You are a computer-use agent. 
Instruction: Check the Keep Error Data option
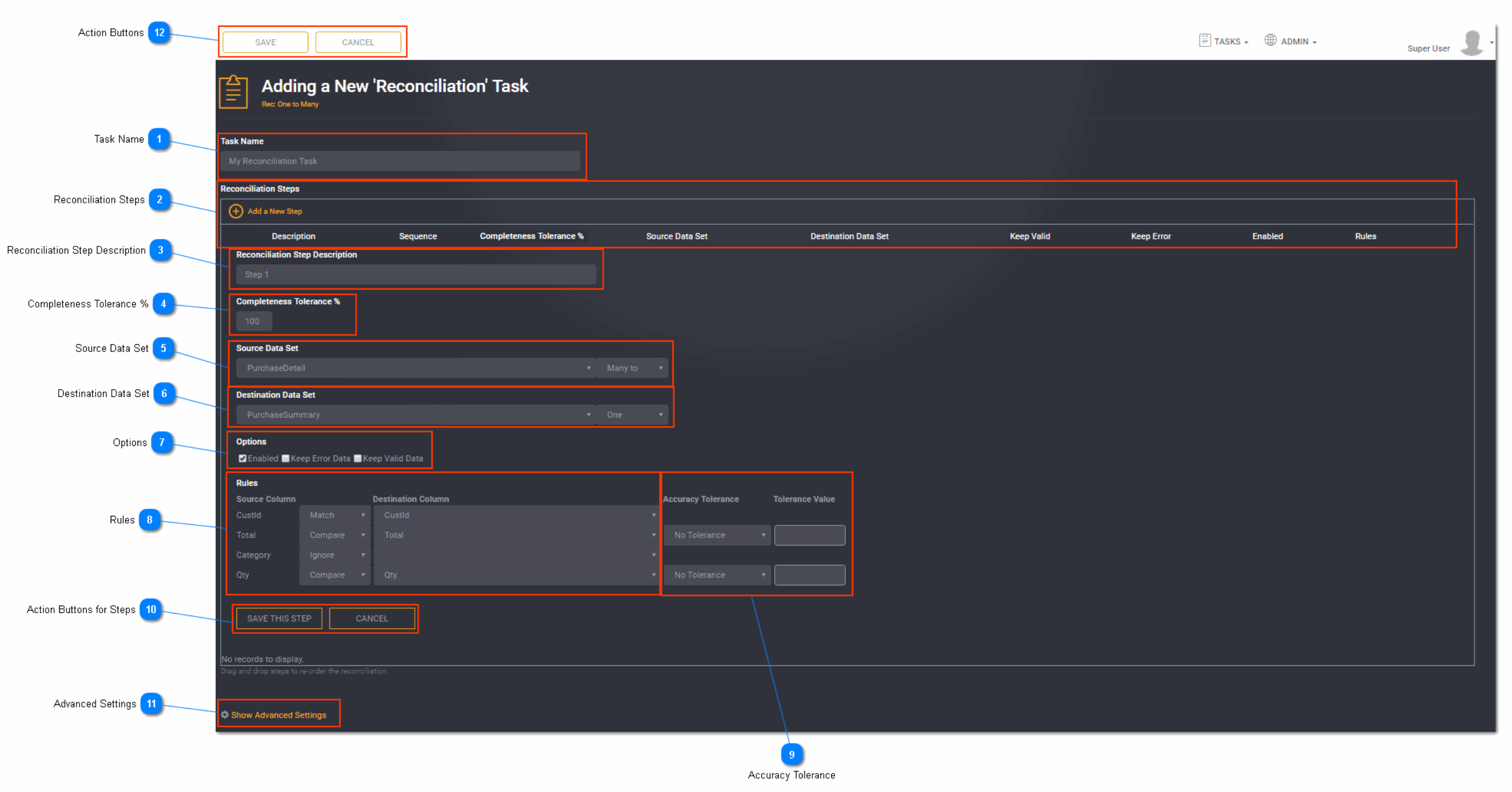pos(285,458)
